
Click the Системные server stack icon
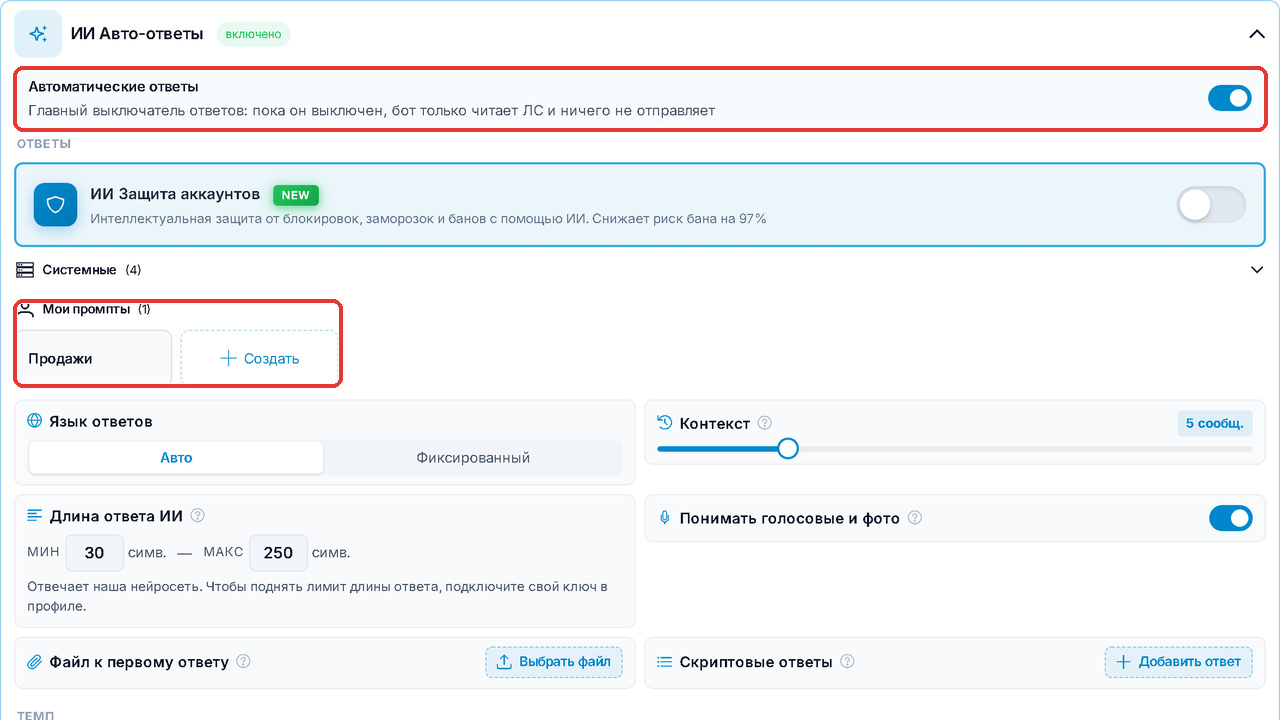25,270
